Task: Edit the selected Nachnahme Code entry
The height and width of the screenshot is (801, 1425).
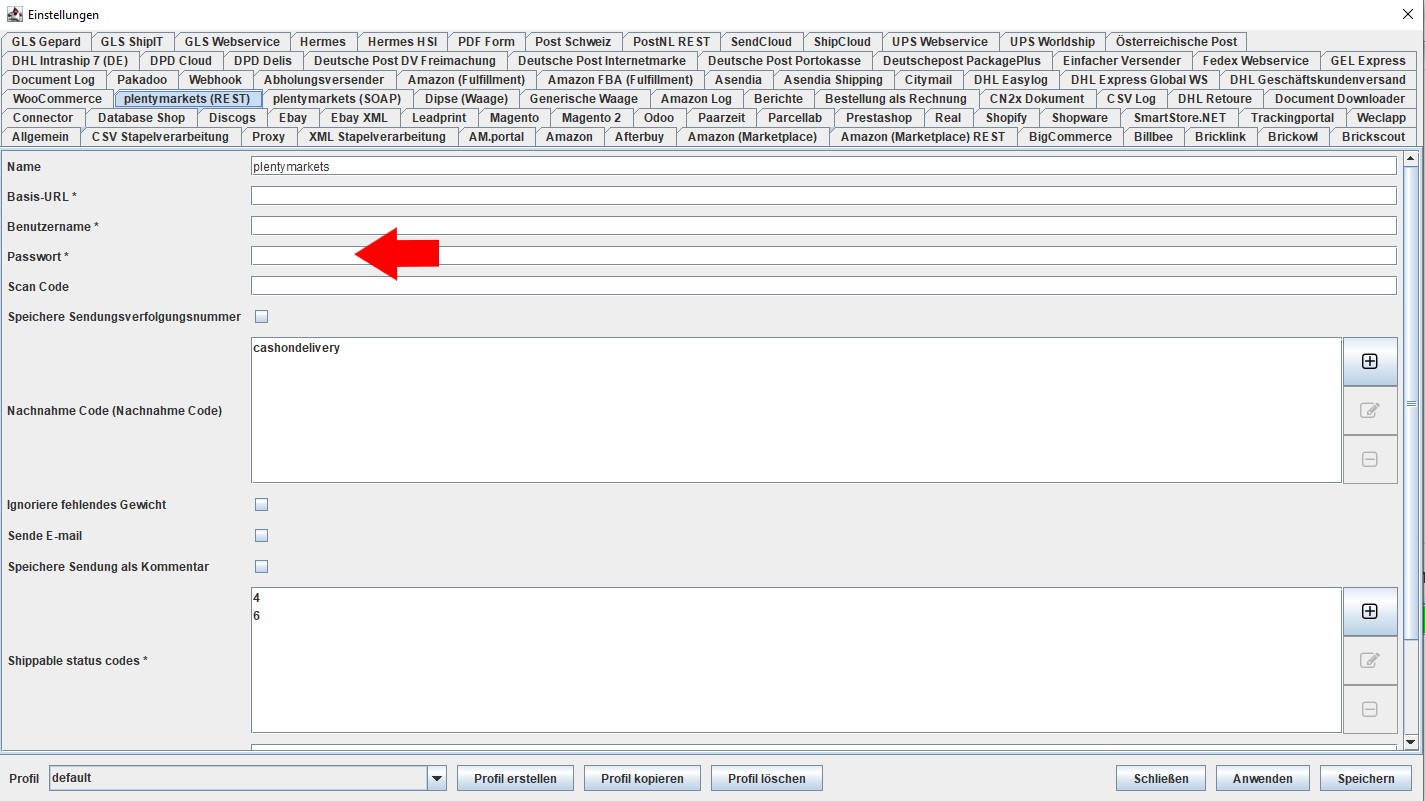Action: [x=1369, y=410]
